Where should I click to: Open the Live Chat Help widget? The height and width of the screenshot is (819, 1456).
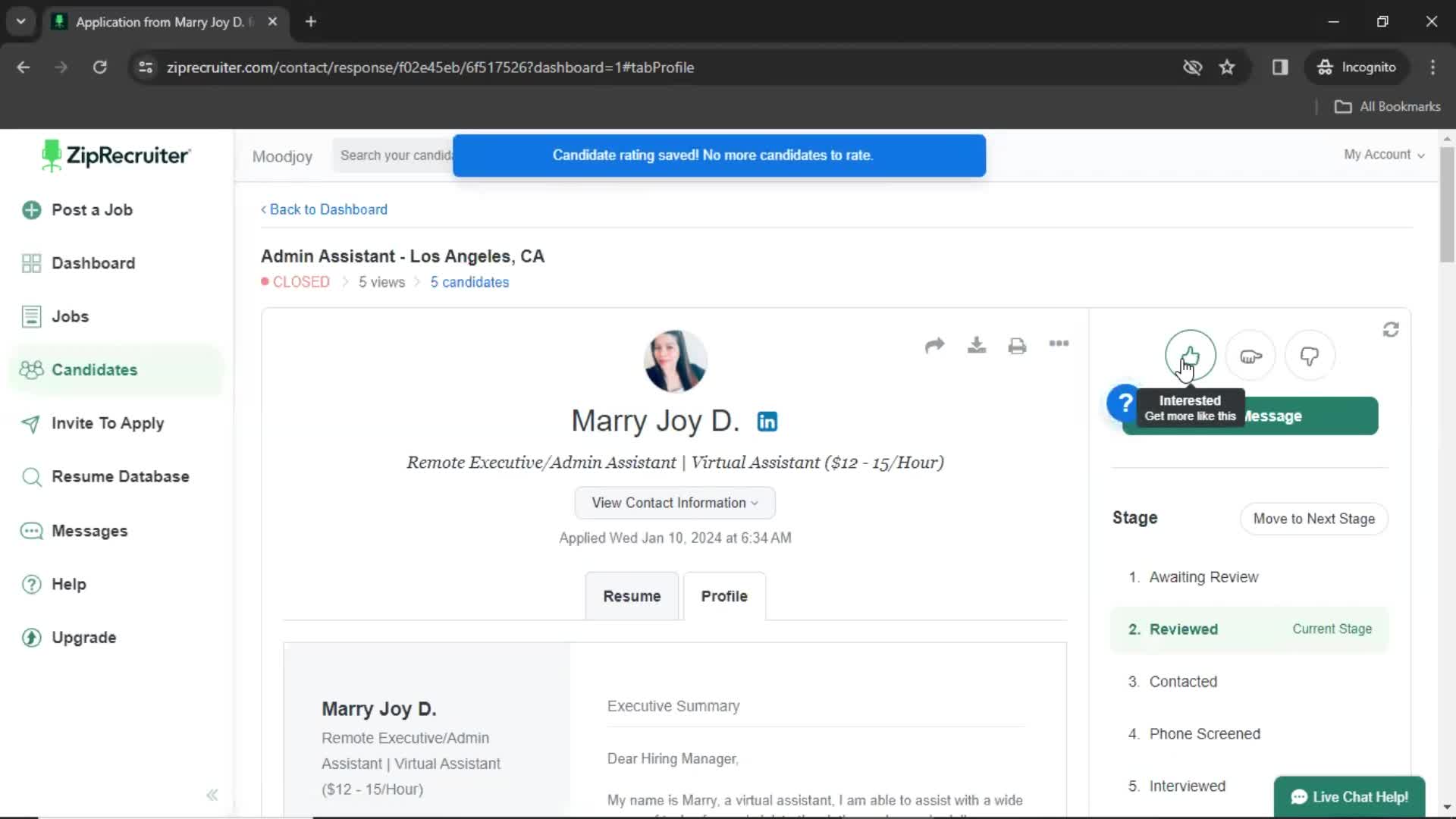[x=1350, y=797]
